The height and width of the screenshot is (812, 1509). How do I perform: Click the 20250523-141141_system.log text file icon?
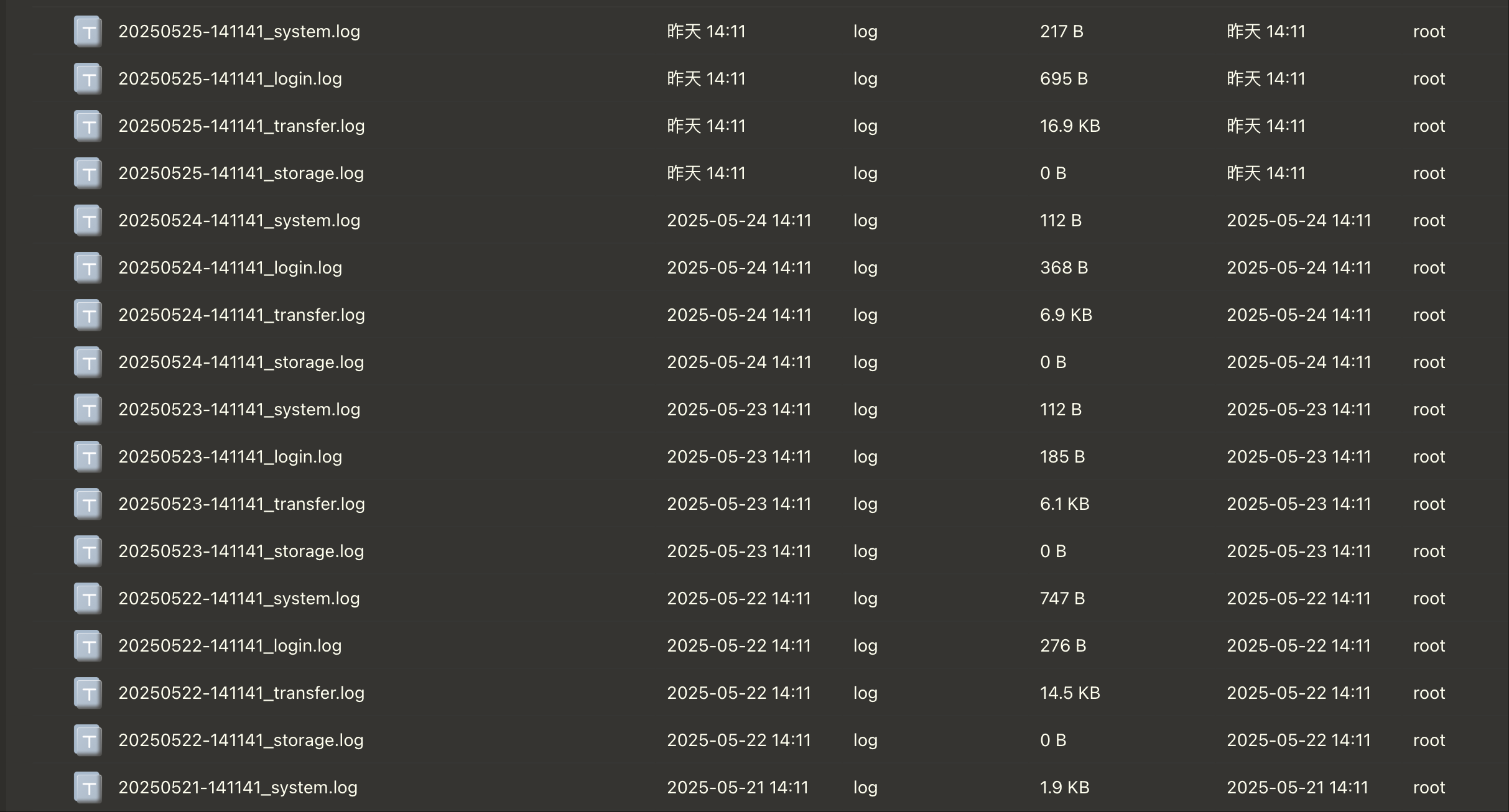pyautogui.click(x=88, y=410)
